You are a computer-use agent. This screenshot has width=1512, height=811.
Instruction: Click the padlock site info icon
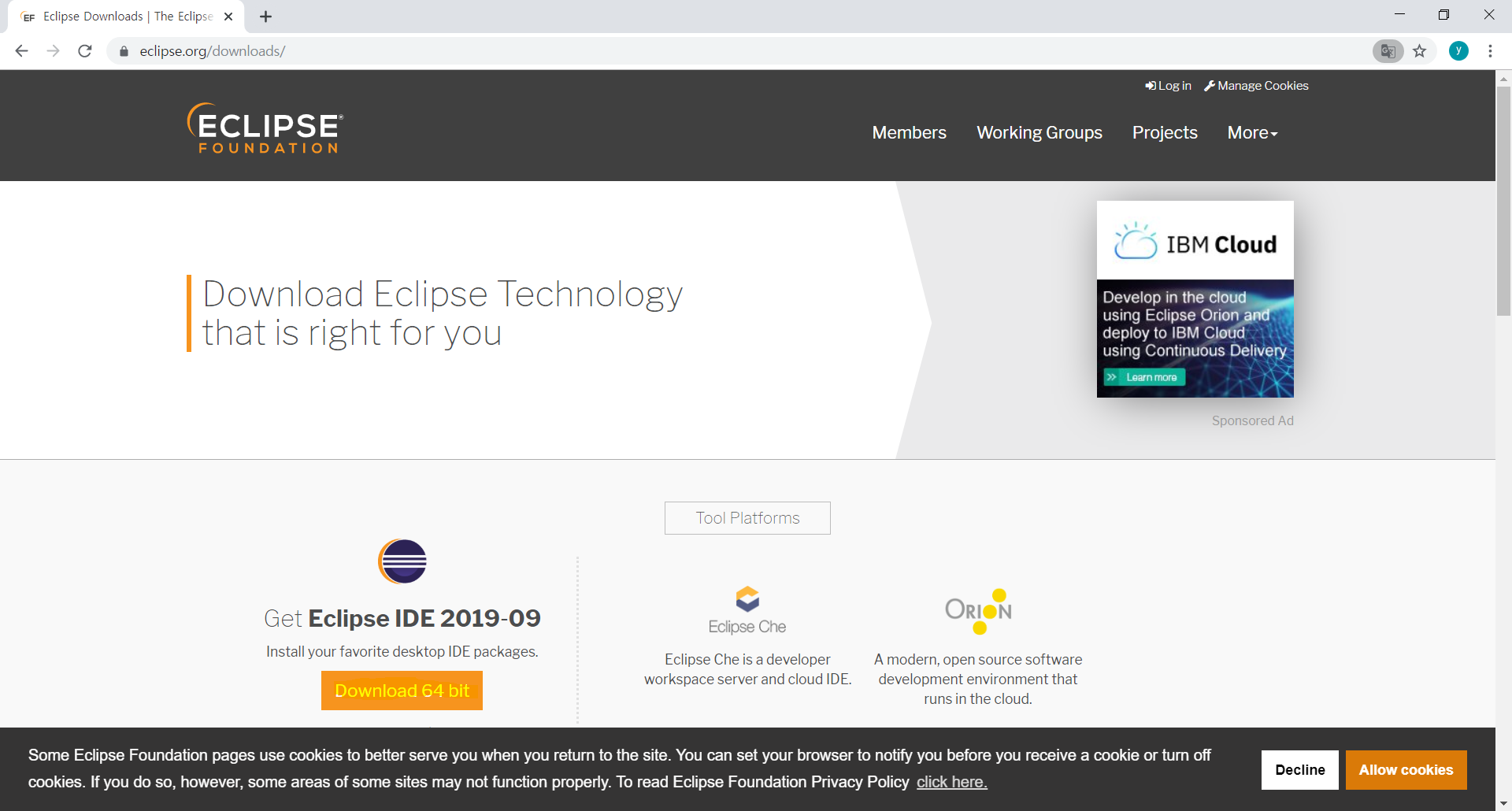click(124, 51)
